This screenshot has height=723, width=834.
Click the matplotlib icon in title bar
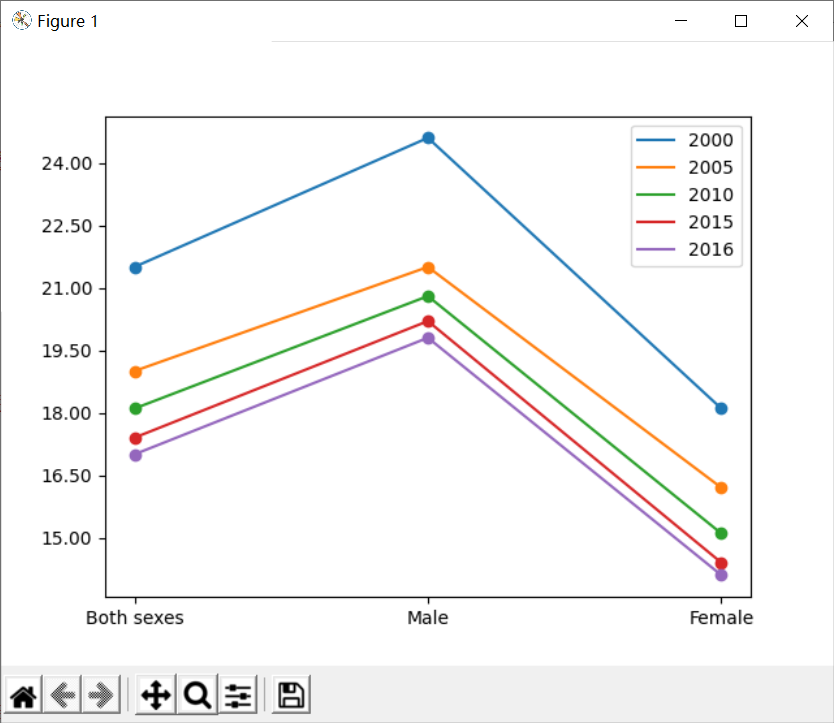click(22, 21)
